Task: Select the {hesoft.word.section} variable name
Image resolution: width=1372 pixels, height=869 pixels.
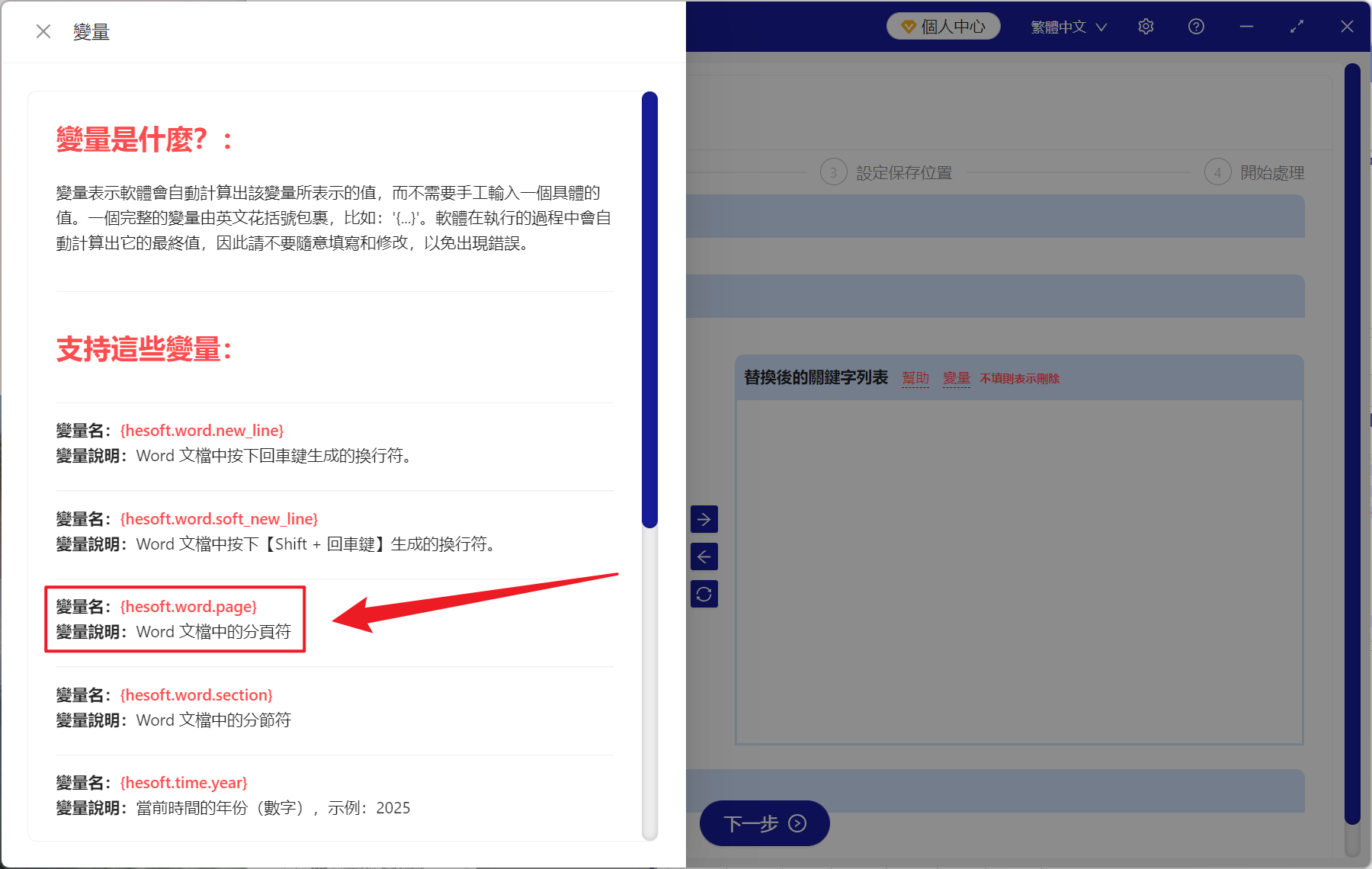Action: point(197,694)
